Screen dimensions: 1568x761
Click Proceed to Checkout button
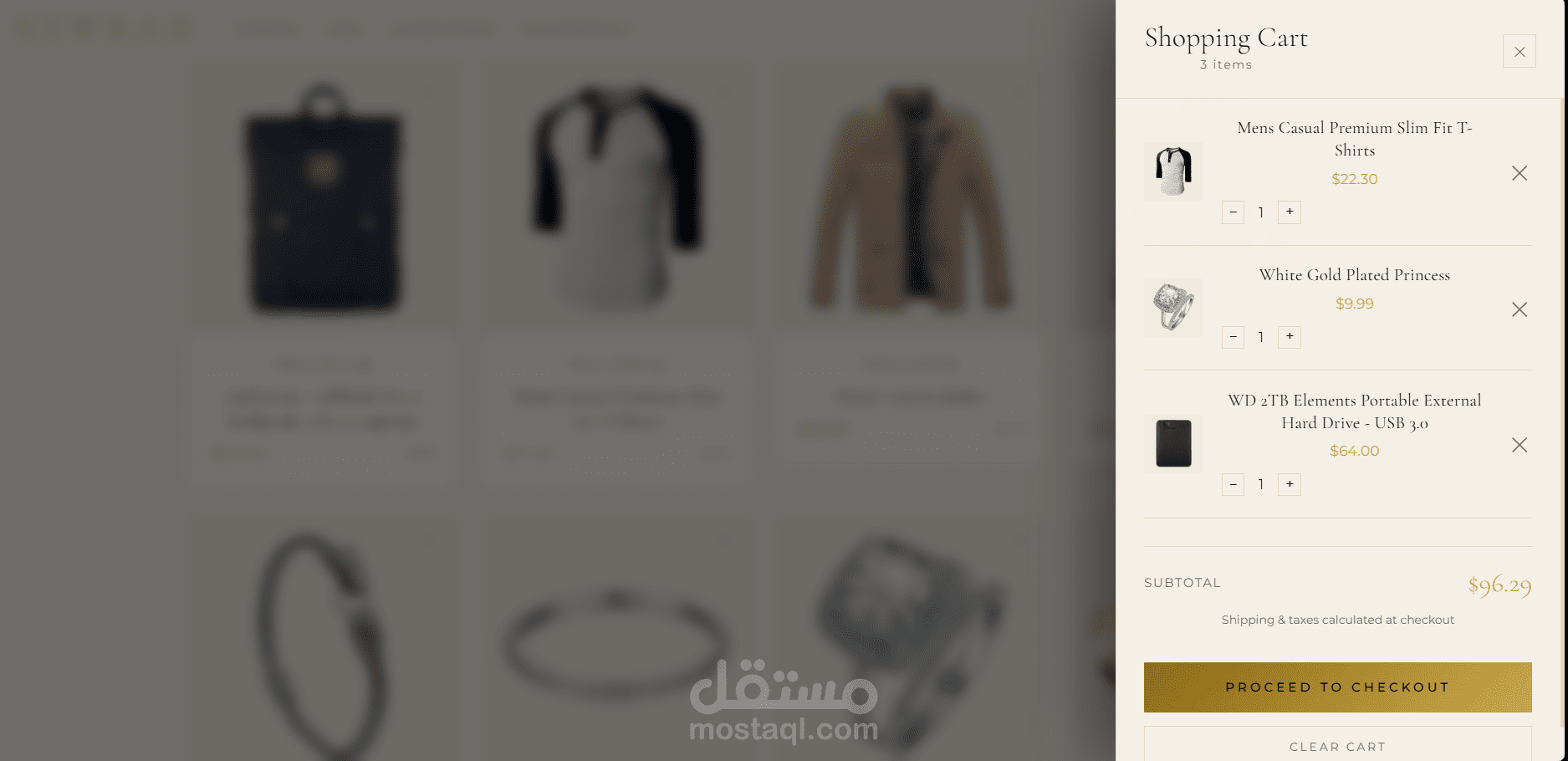coord(1337,687)
